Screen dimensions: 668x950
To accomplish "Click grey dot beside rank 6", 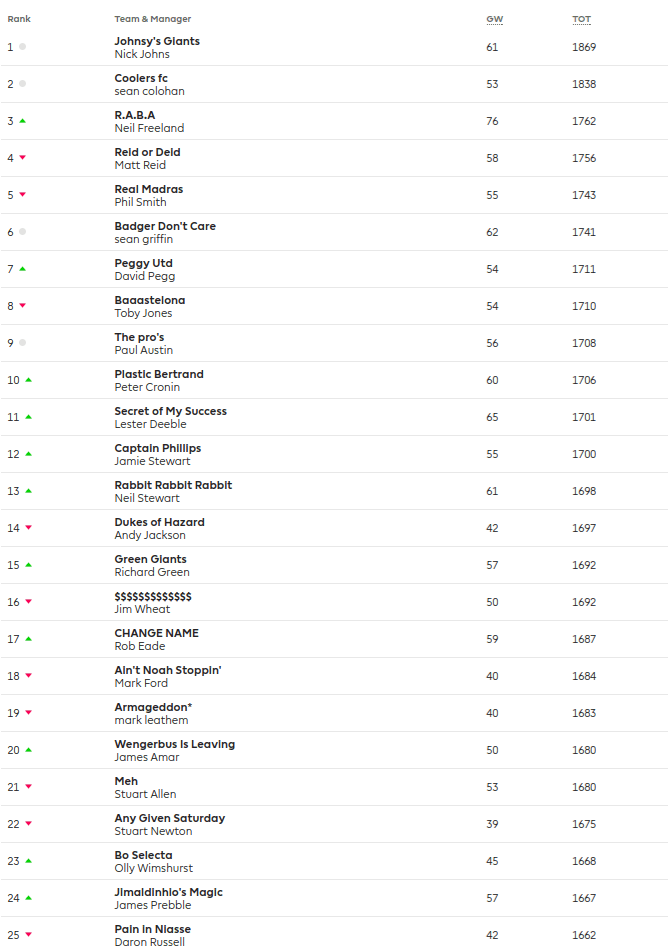I will coord(22,232).
